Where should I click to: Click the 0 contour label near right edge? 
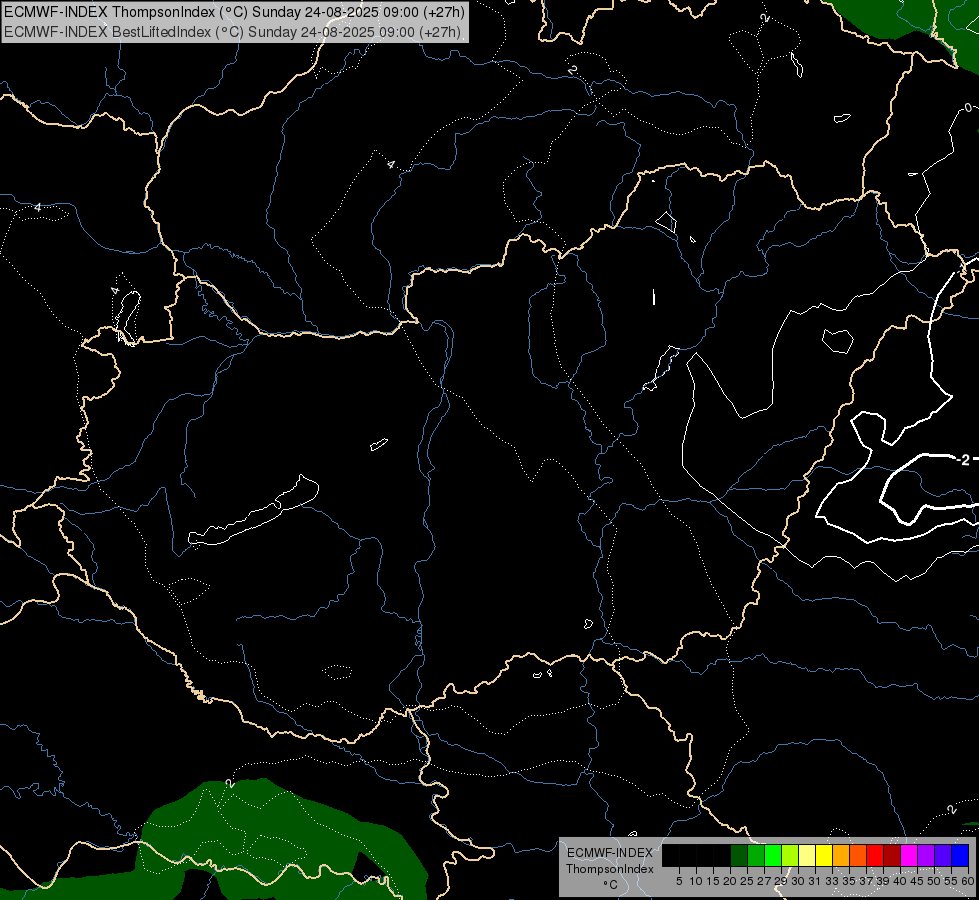pyautogui.click(x=968, y=108)
